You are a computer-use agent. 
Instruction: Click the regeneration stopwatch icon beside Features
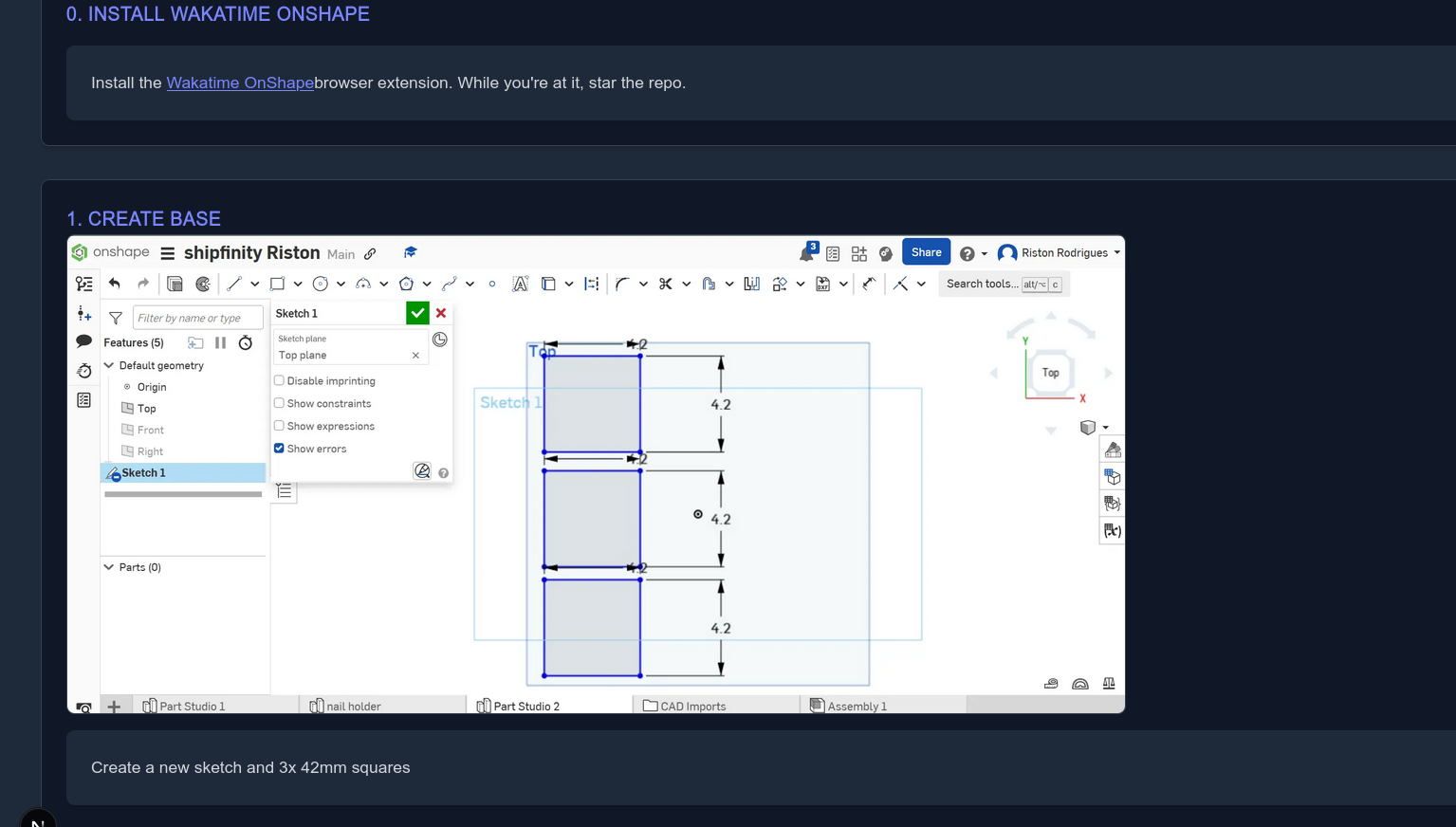(x=246, y=342)
